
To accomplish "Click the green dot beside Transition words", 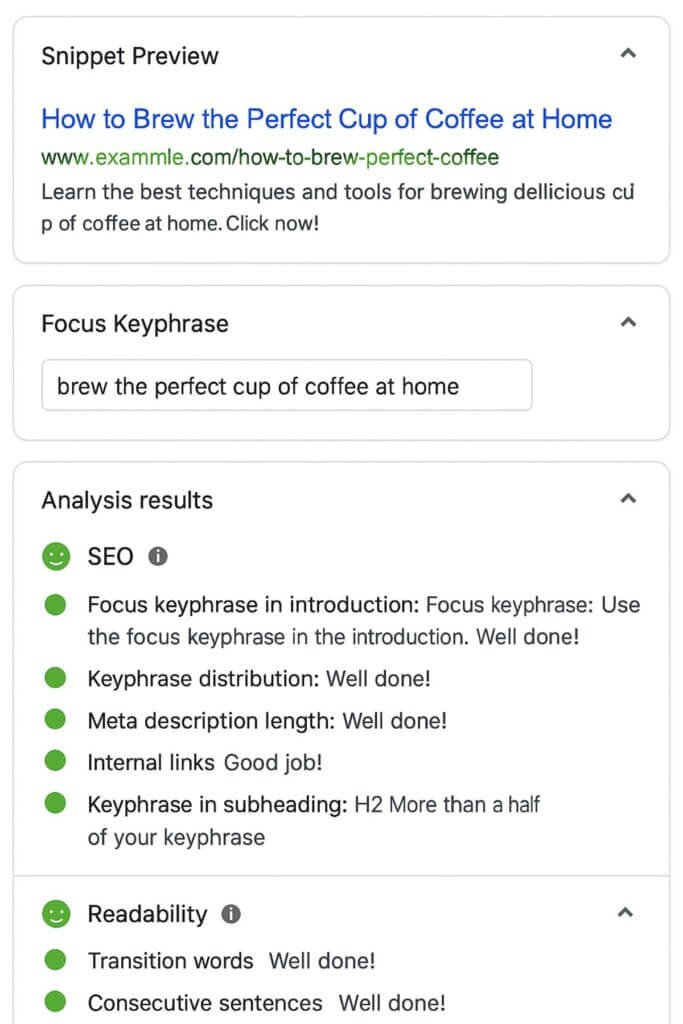I will click(55, 960).
